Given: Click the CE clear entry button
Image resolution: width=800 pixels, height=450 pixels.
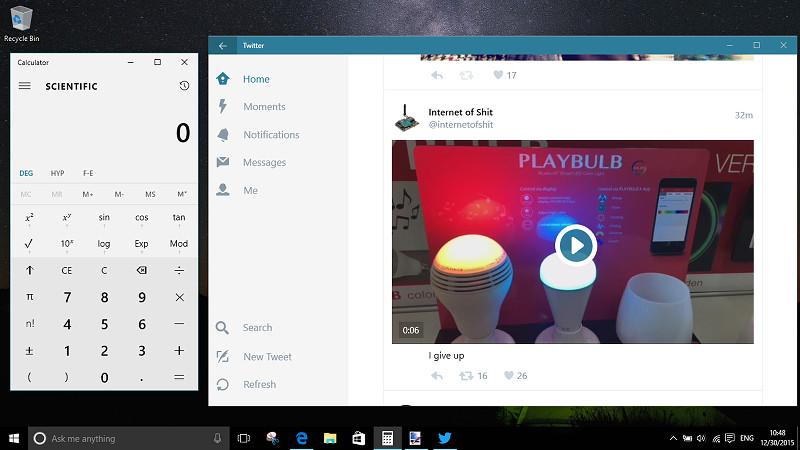Looking at the screenshot, I should tap(67, 270).
